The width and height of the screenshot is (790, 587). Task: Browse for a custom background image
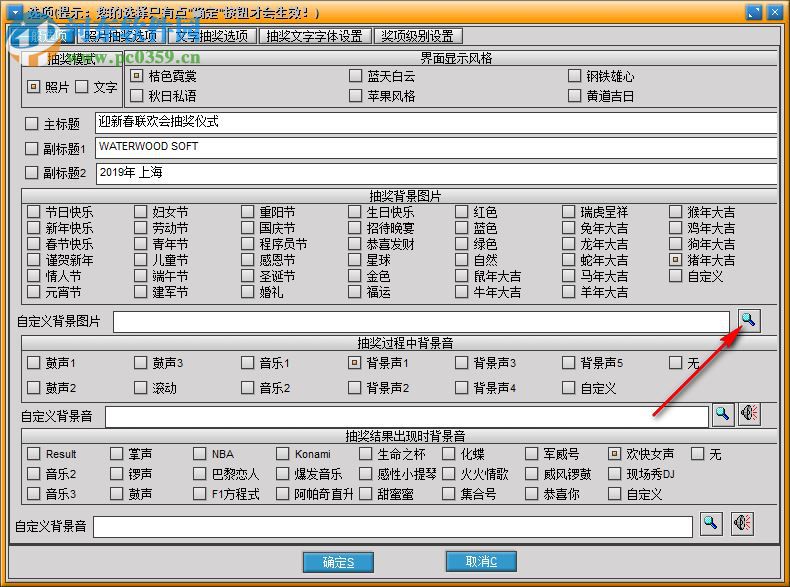click(749, 320)
